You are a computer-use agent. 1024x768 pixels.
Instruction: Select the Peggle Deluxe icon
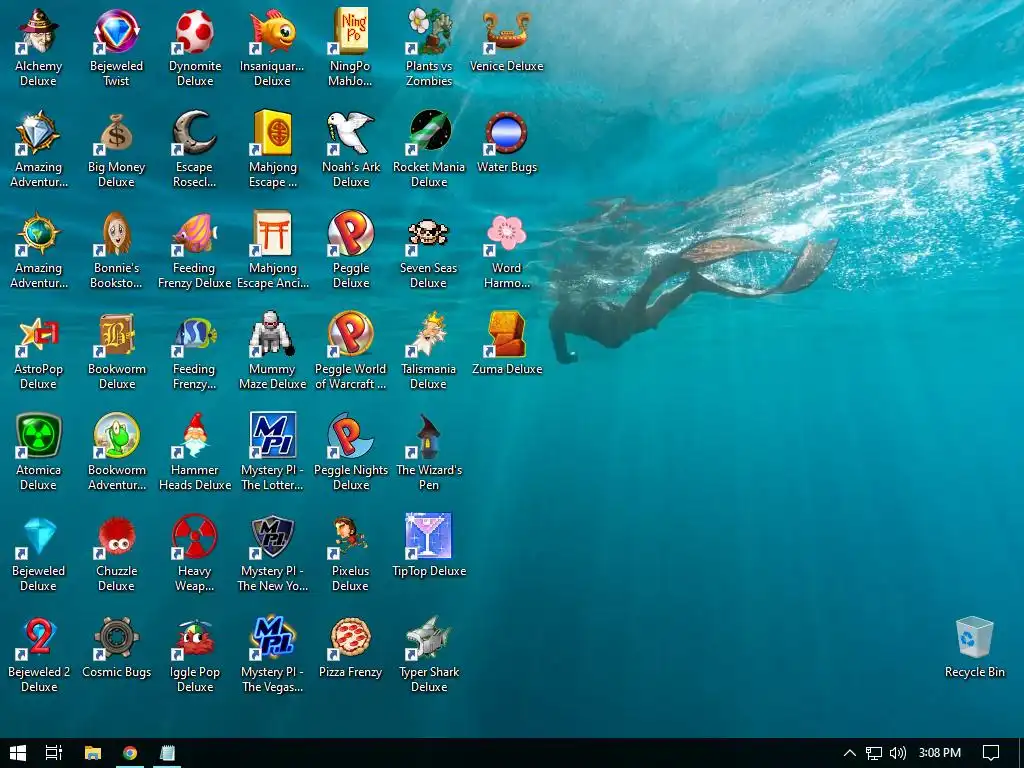click(x=351, y=233)
